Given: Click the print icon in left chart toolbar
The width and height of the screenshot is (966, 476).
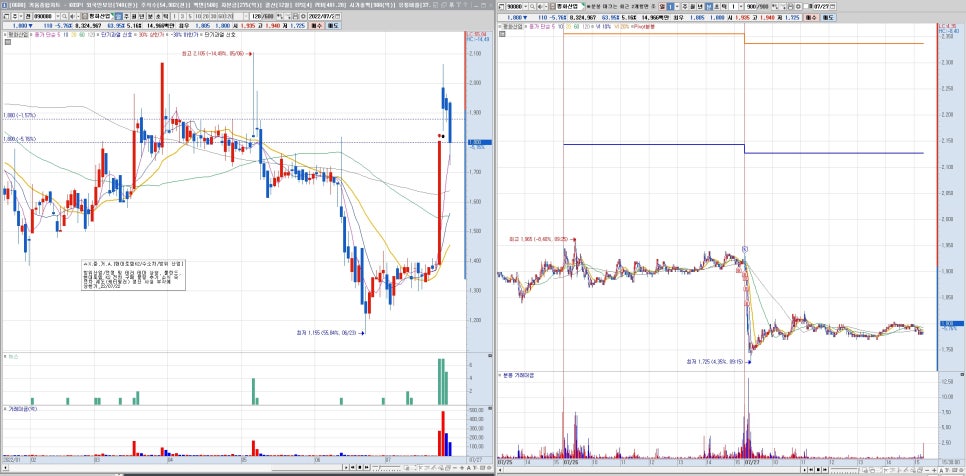Looking at the screenshot, I should [x=296, y=17].
